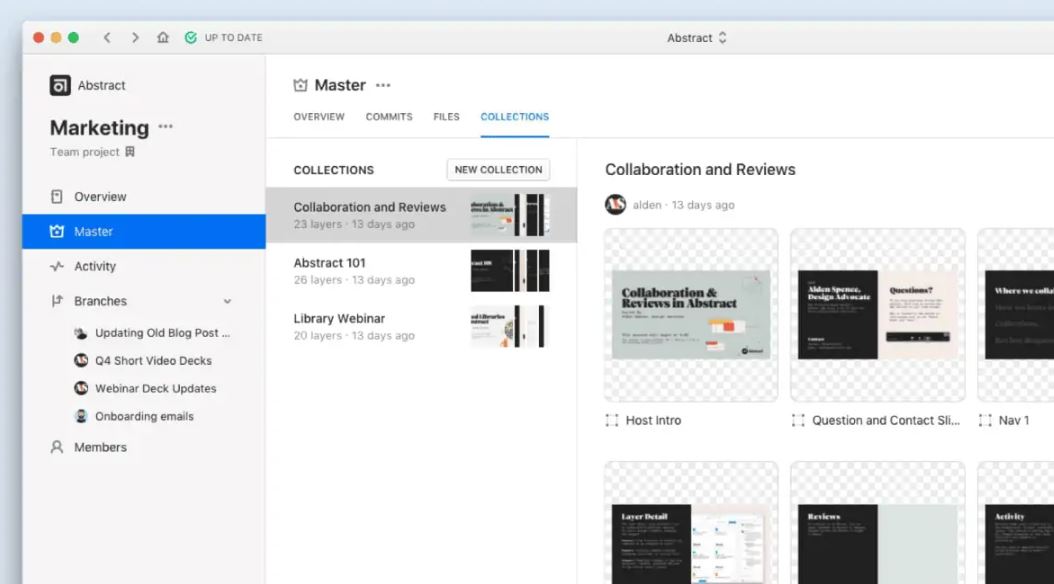Go forward with the right arrow
Image resolution: width=1054 pixels, height=584 pixels.
135,38
